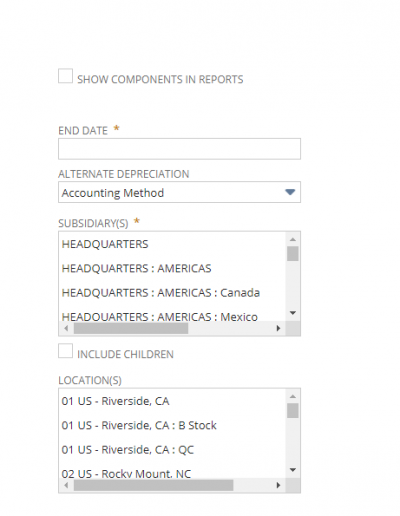Click the subsidiary list horizontal scrollbar thumb

pyautogui.click(x=131, y=328)
